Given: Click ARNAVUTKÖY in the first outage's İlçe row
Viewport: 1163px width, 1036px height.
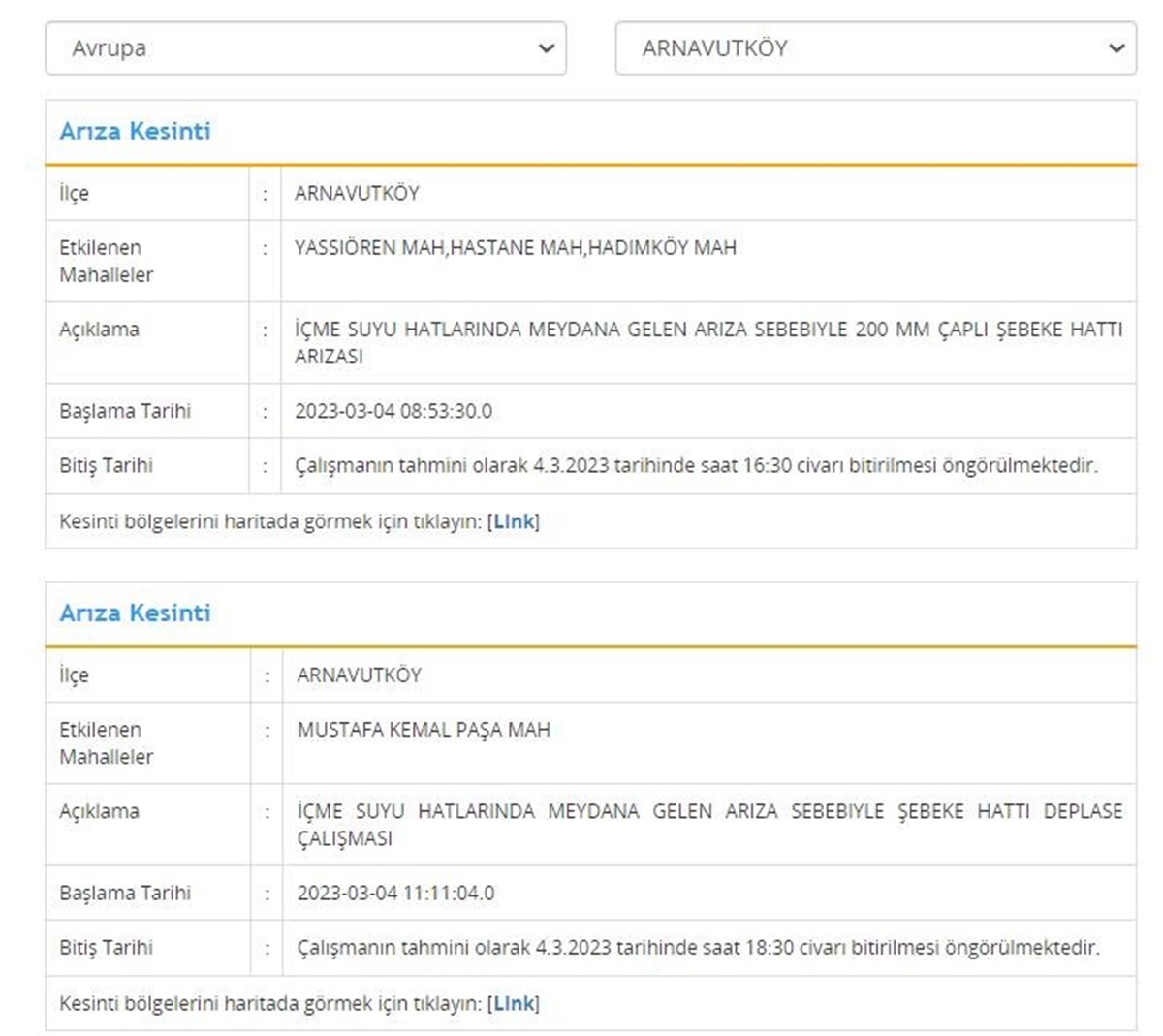Looking at the screenshot, I should pyautogui.click(x=357, y=193).
